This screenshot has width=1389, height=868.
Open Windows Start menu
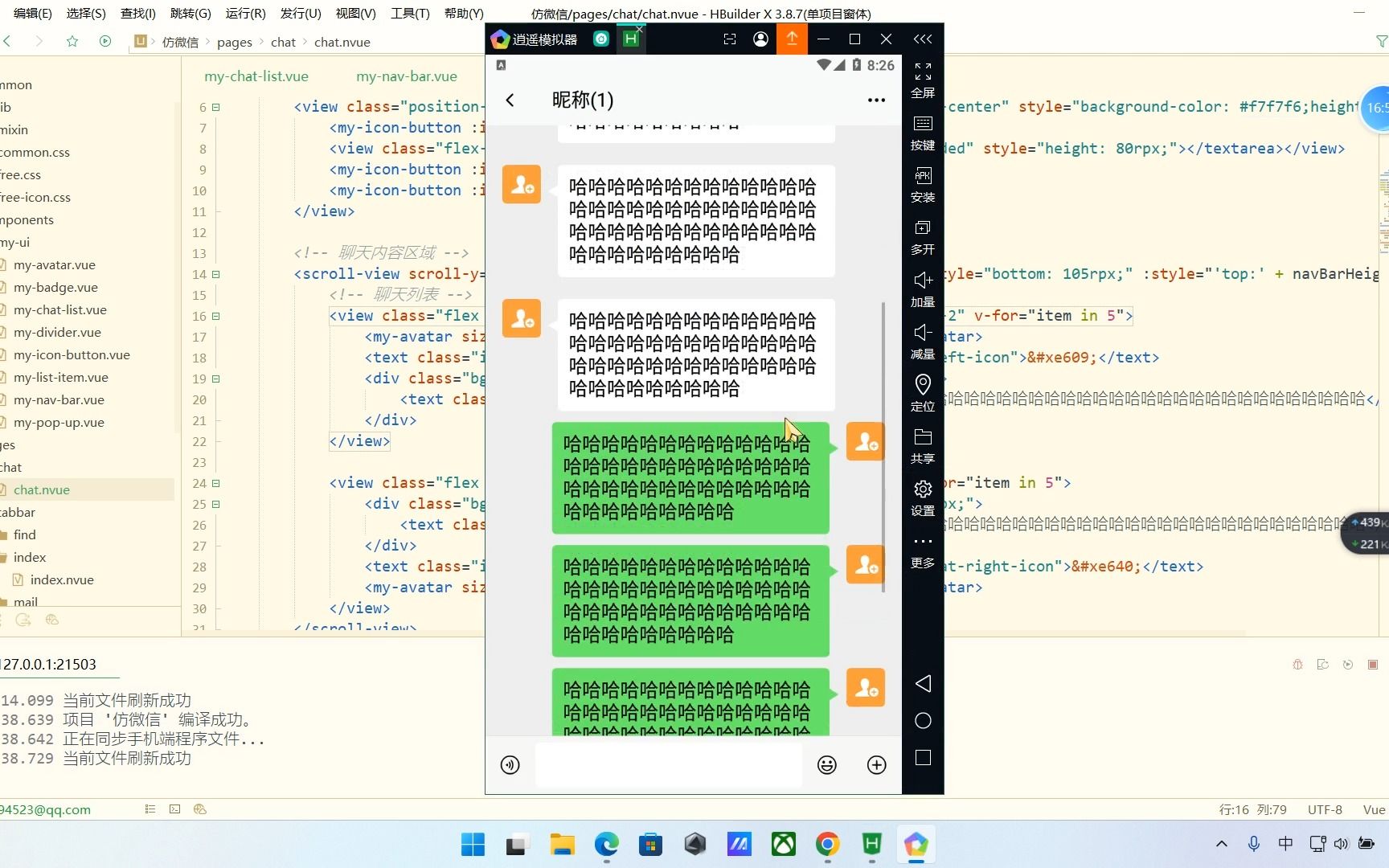point(473,844)
